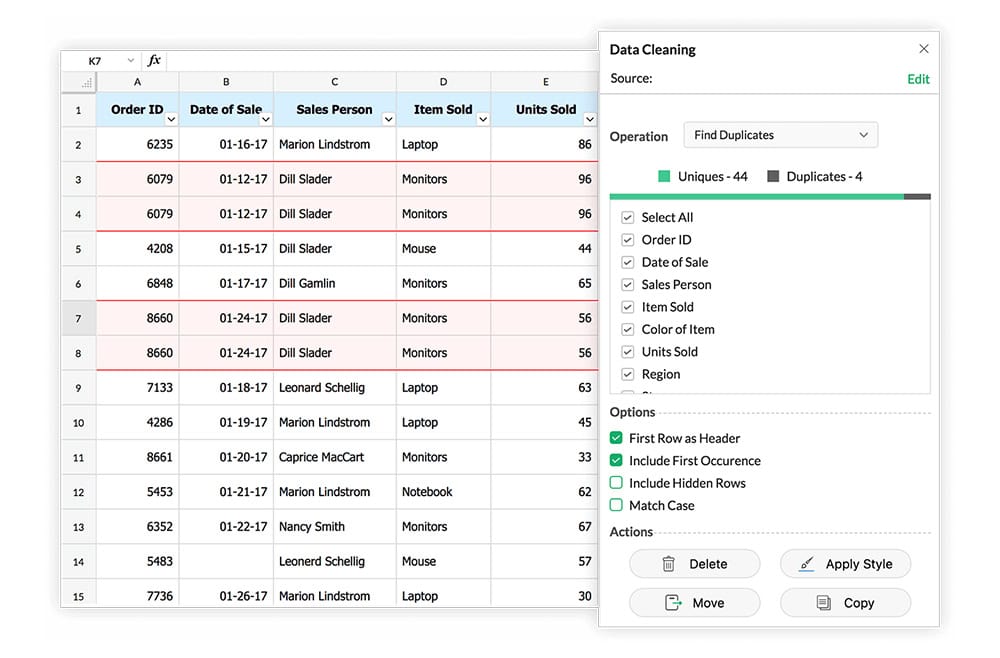Click the Leonerd Schellig cell in row 14
Screen dimensions: 1000x658
335,562
